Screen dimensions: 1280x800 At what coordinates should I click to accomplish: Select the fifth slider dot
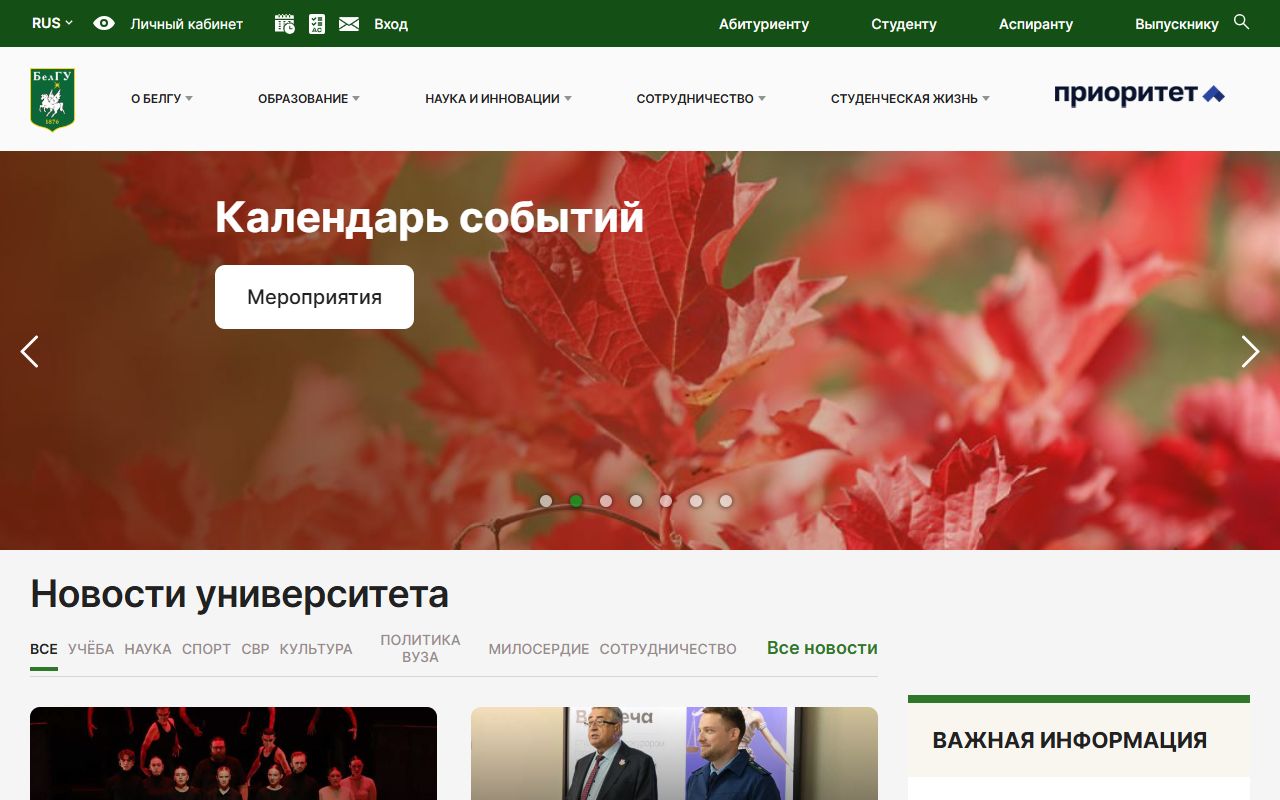[666, 501]
